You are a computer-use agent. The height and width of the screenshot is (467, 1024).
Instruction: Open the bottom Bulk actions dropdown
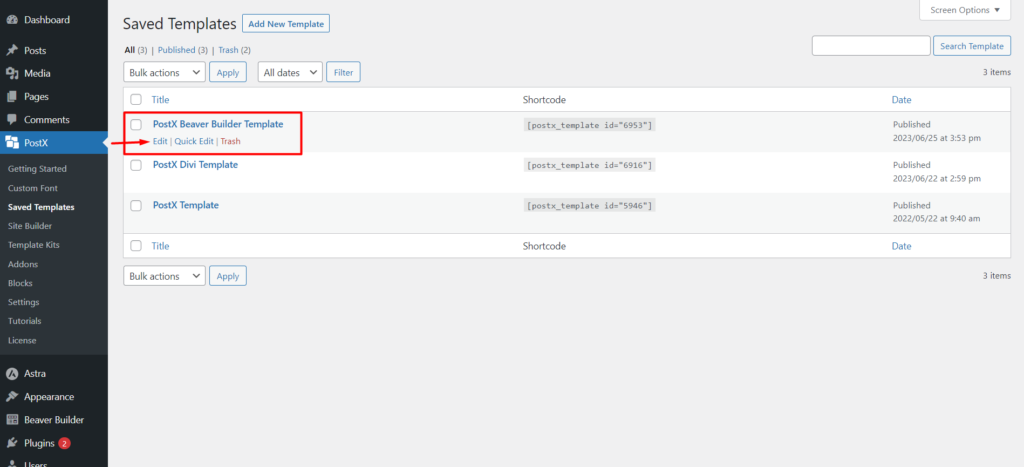165,276
